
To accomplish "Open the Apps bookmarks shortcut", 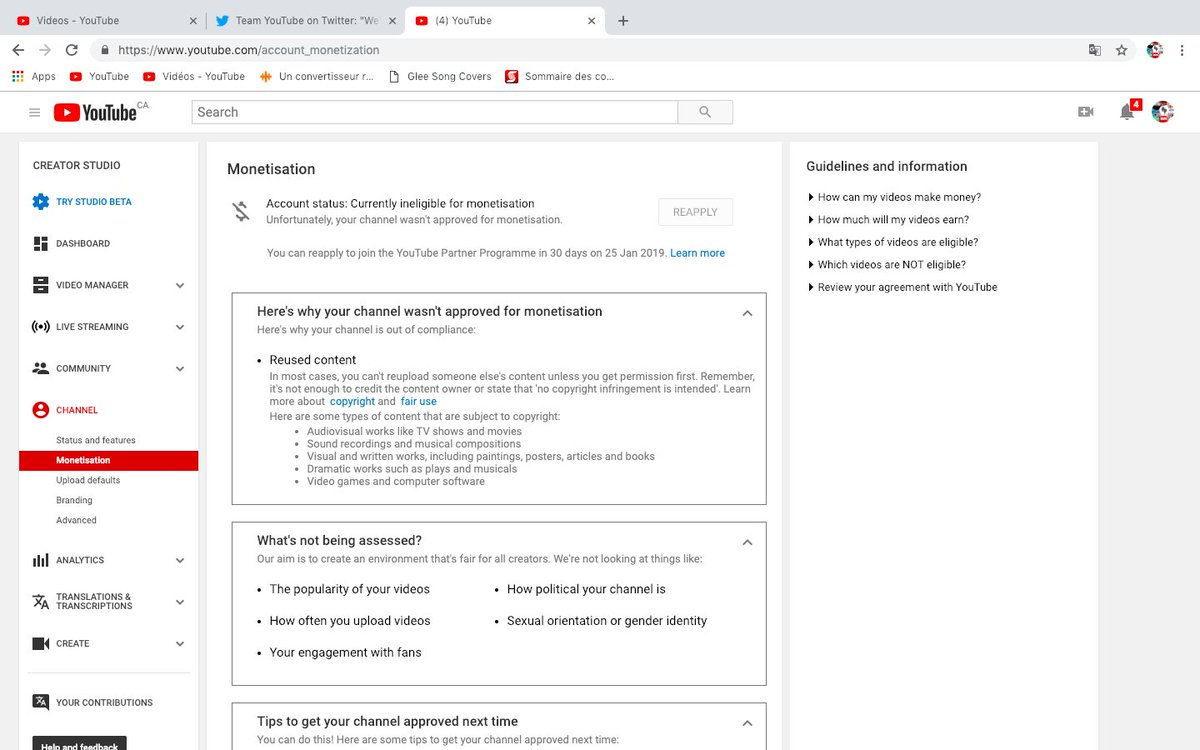I will point(33,76).
